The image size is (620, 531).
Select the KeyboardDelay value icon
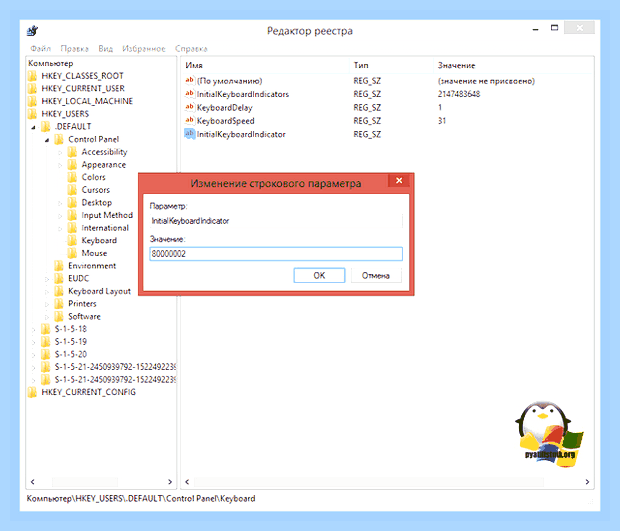coord(189,107)
